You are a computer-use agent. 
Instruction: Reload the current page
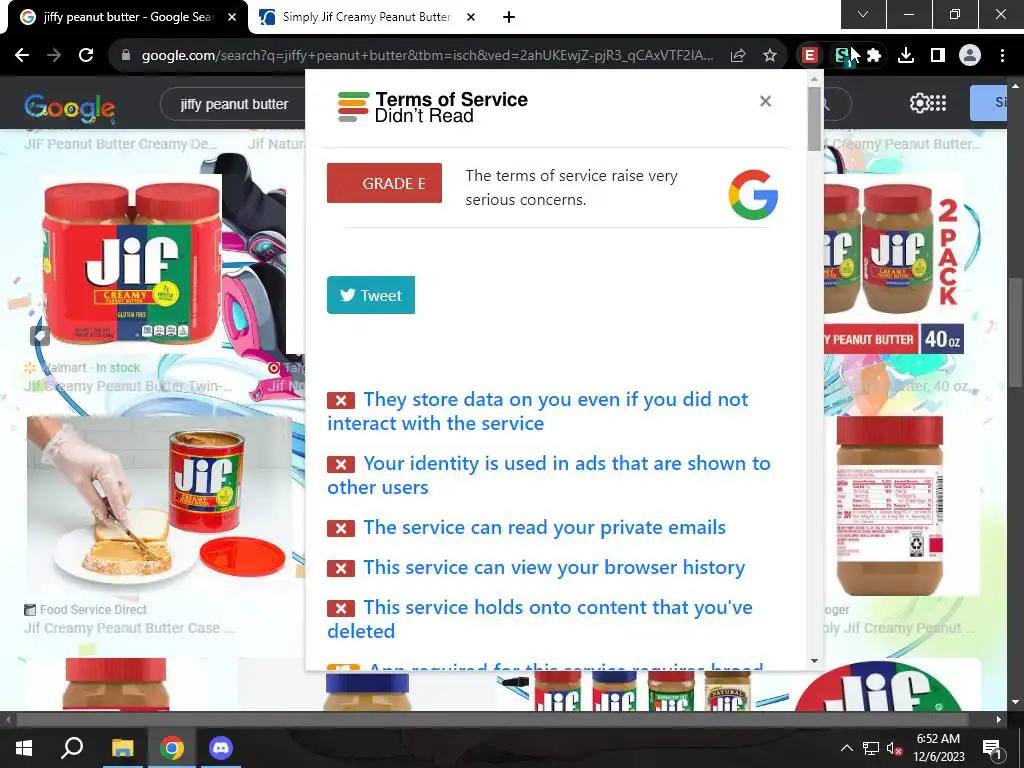coord(86,56)
